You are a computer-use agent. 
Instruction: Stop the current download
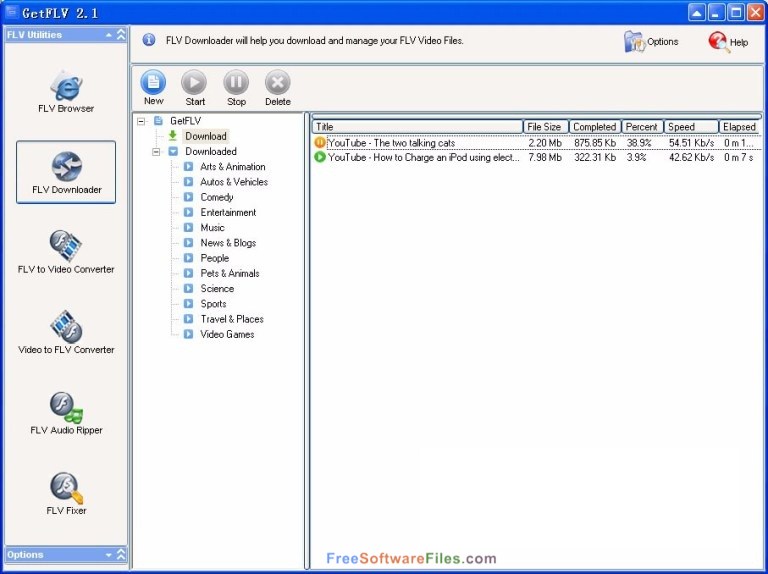(x=236, y=88)
